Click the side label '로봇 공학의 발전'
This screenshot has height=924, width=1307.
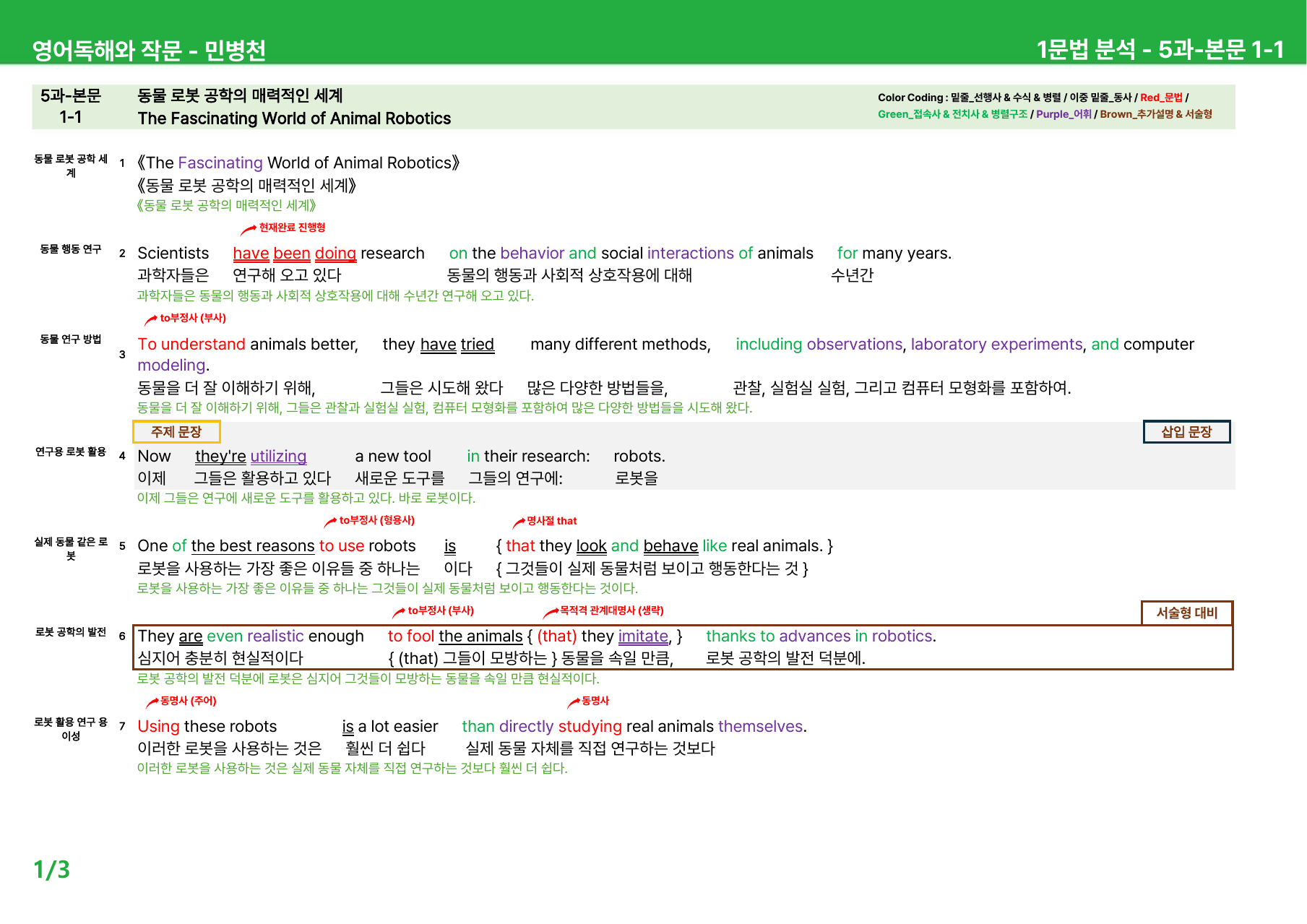[x=71, y=632]
